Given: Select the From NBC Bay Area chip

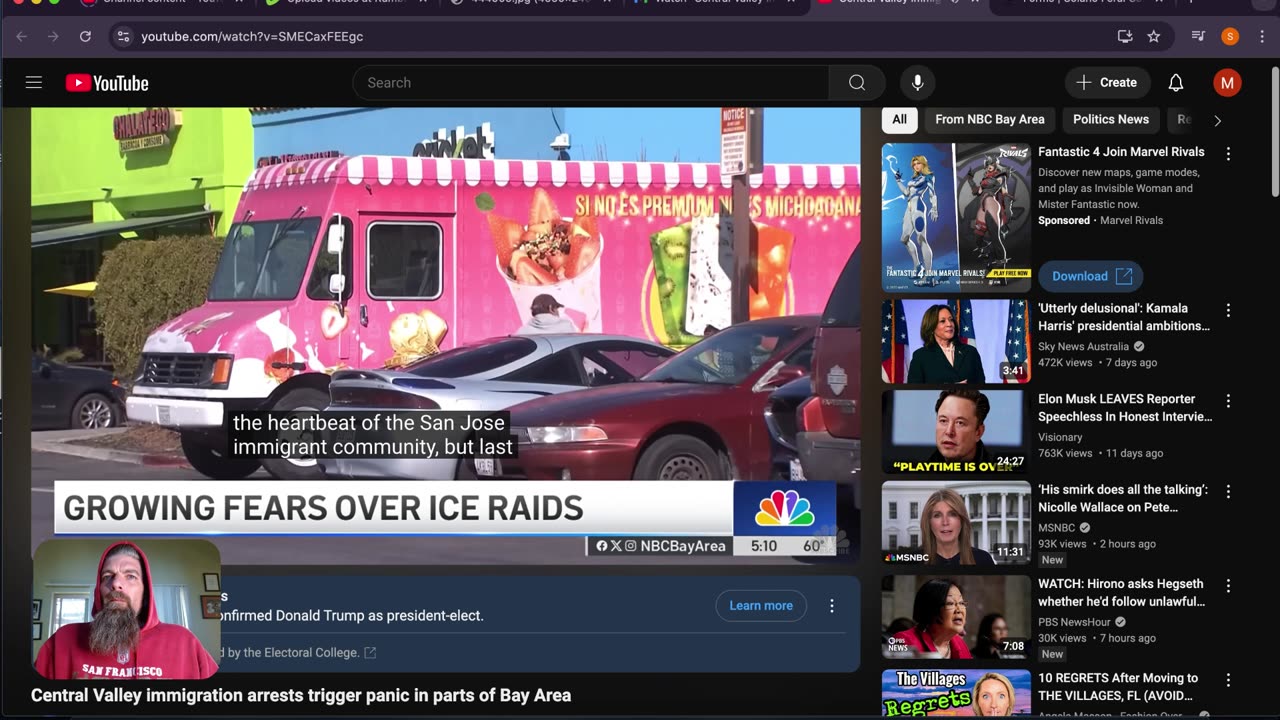Looking at the screenshot, I should point(989,119).
